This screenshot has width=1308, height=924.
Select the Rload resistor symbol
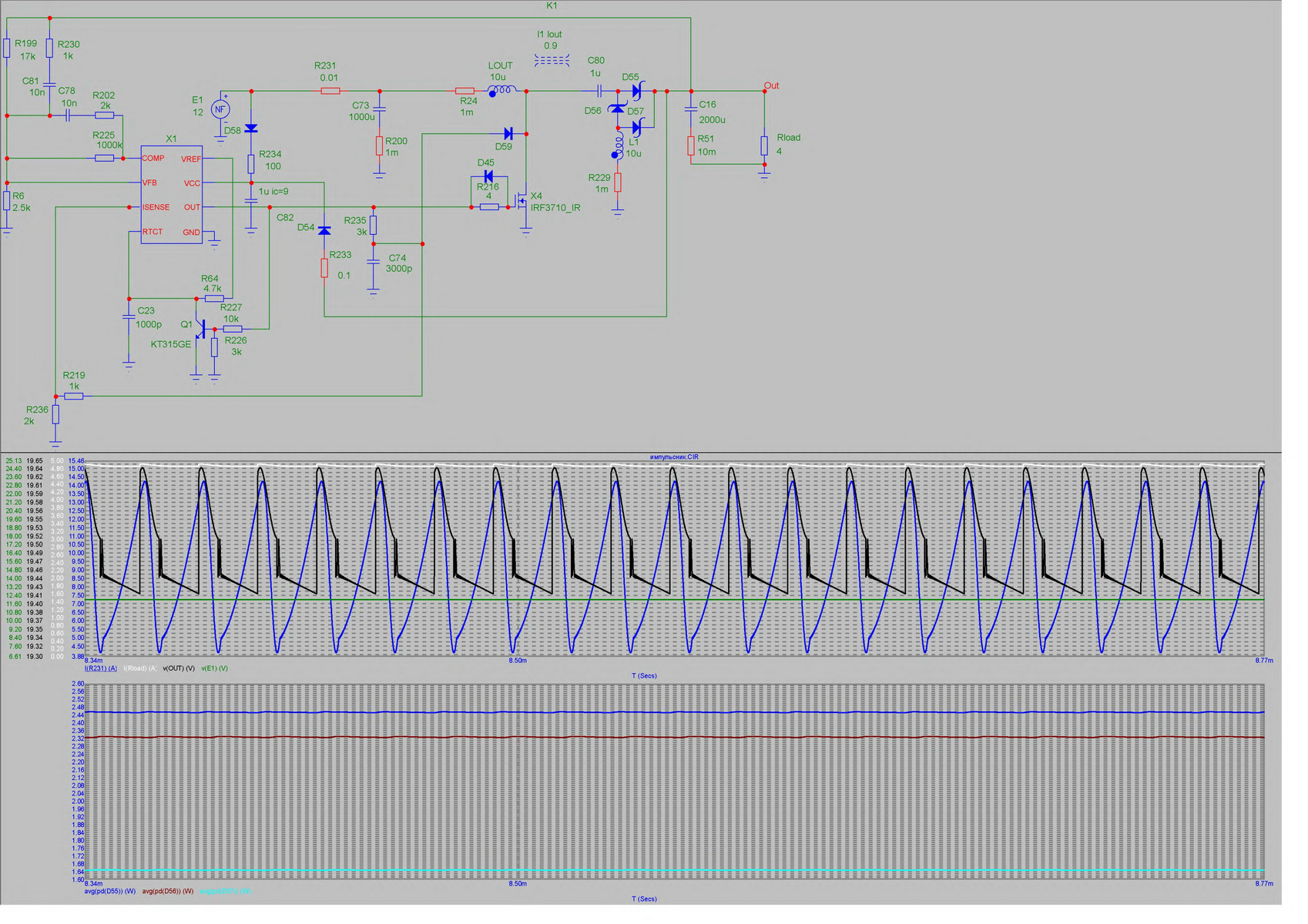(764, 146)
